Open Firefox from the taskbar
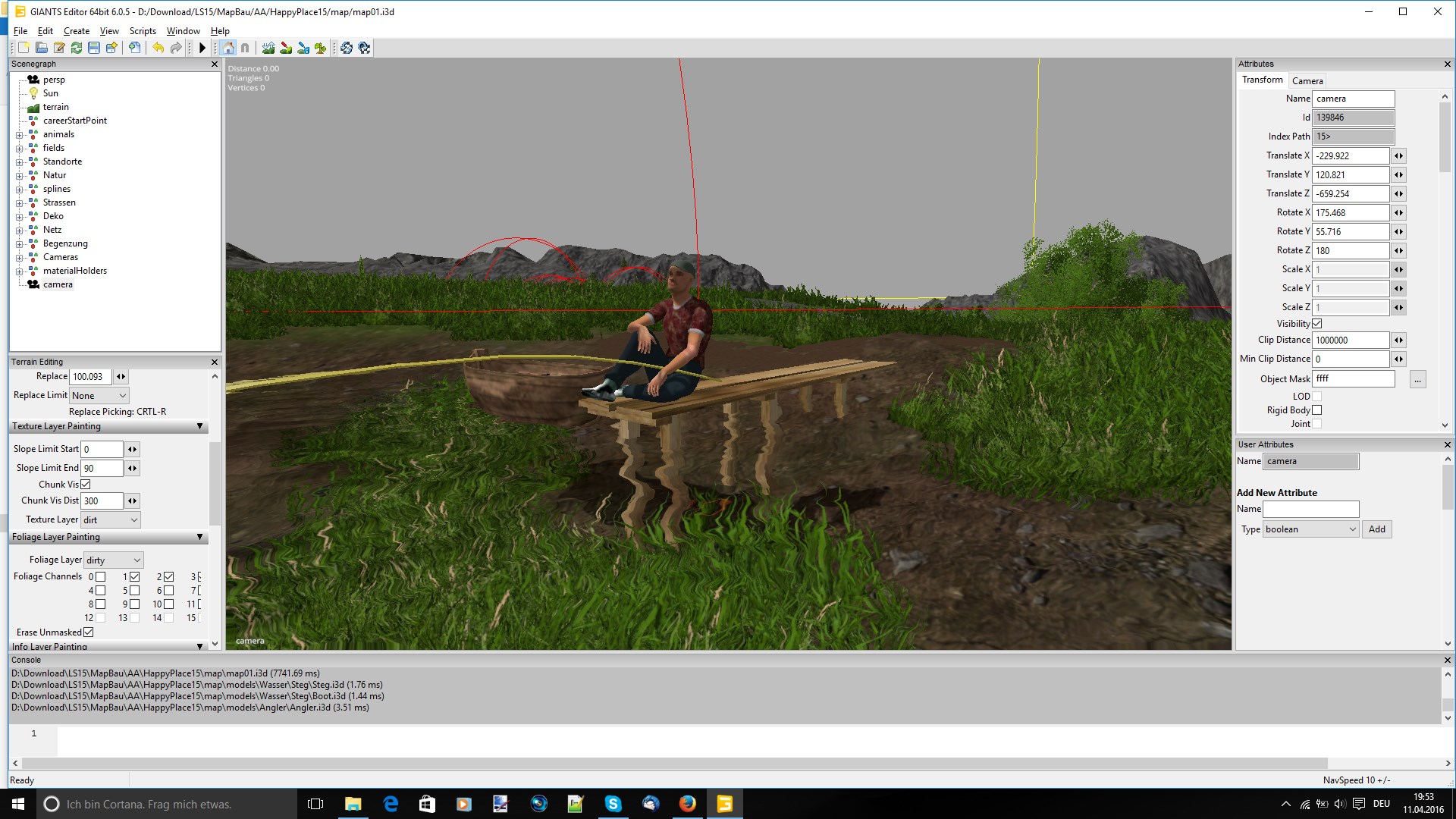Image resolution: width=1456 pixels, height=819 pixels. coord(688,804)
